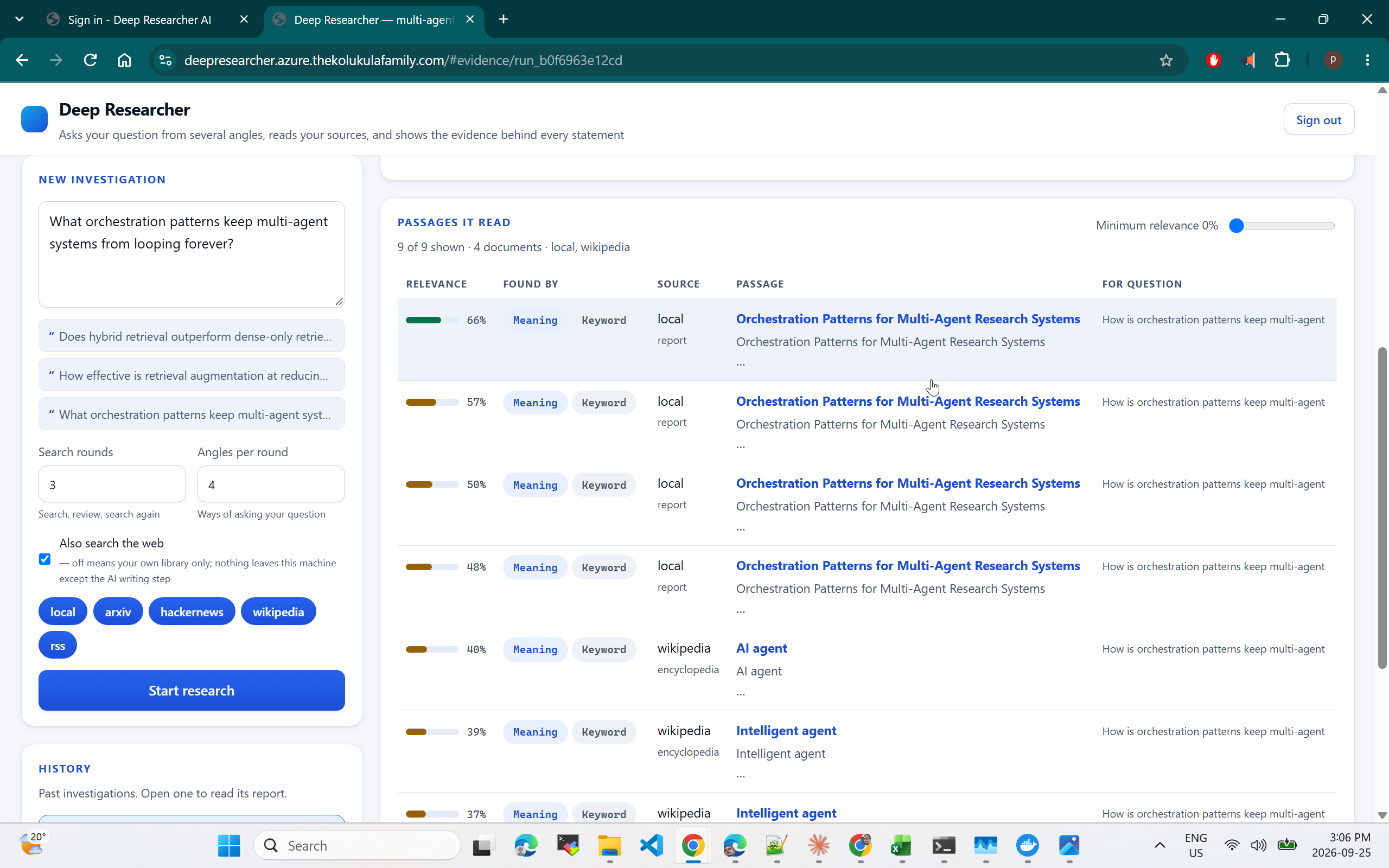Pick the hybrid retrieval example question

point(192,336)
